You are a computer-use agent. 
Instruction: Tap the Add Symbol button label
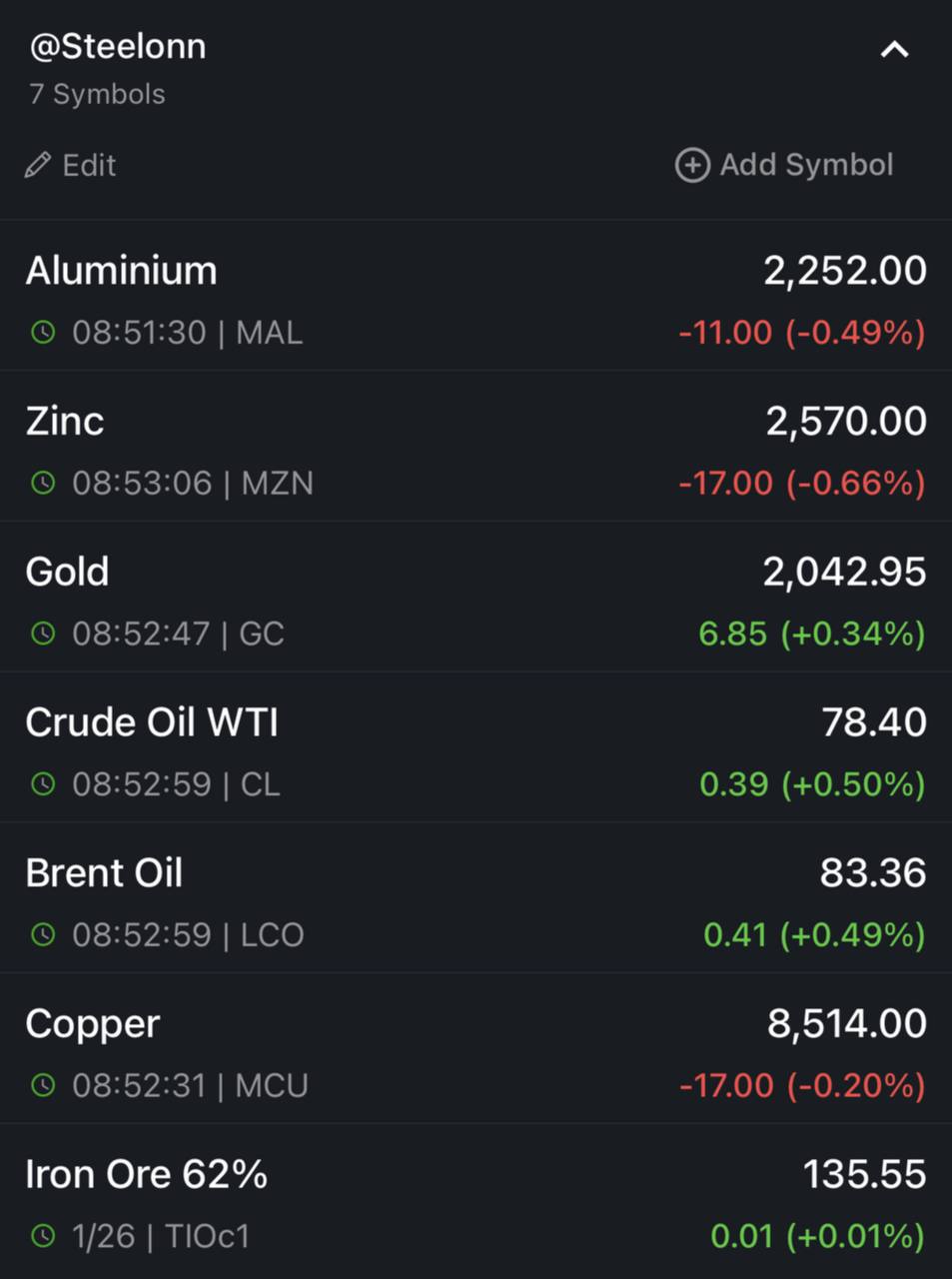[x=806, y=165]
